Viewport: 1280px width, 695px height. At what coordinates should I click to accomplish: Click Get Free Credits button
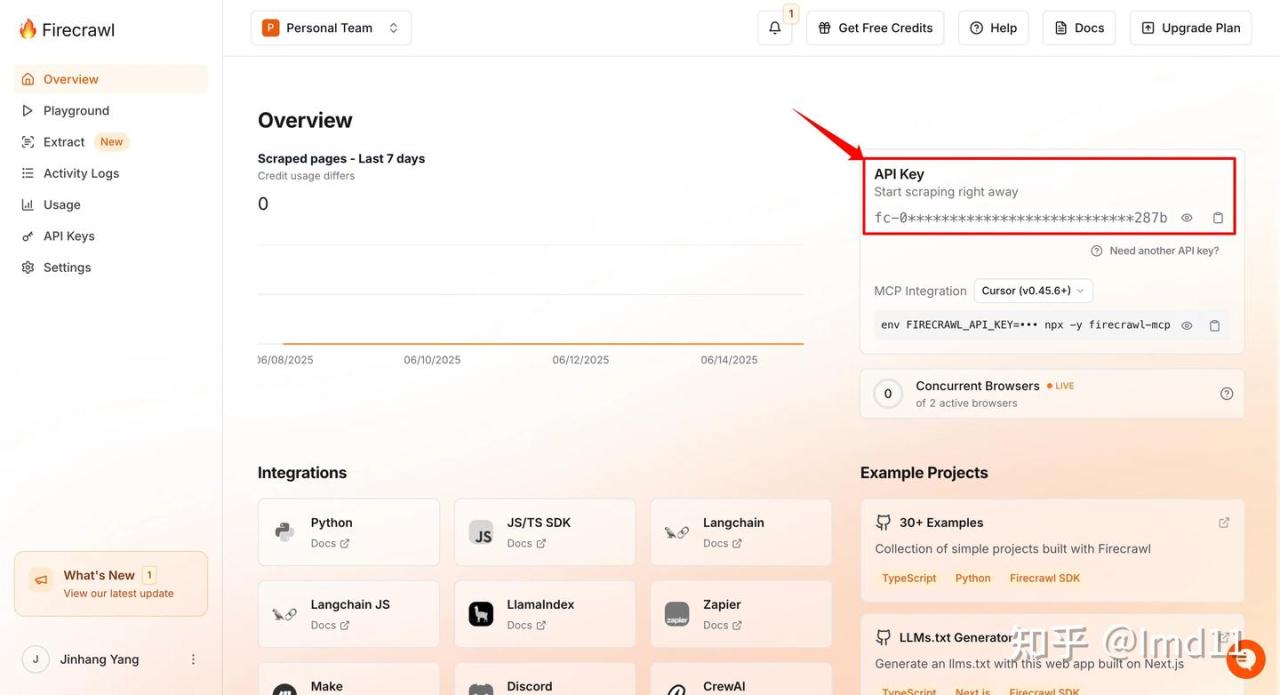pyautogui.click(x=875, y=28)
